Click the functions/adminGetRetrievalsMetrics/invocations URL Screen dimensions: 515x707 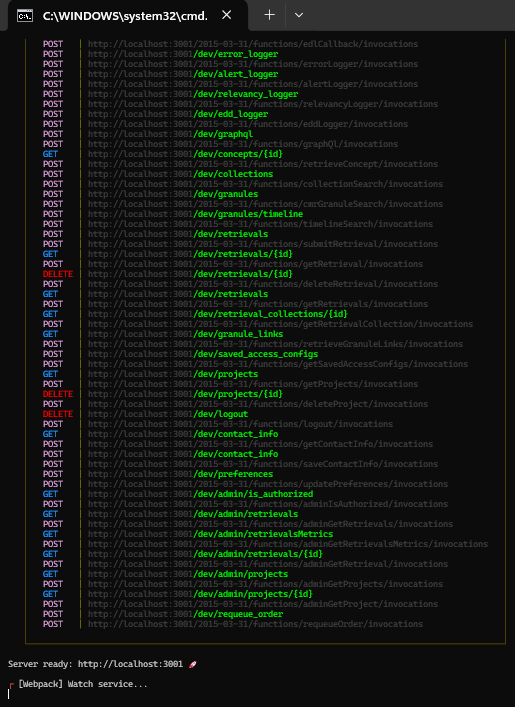[288, 544]
